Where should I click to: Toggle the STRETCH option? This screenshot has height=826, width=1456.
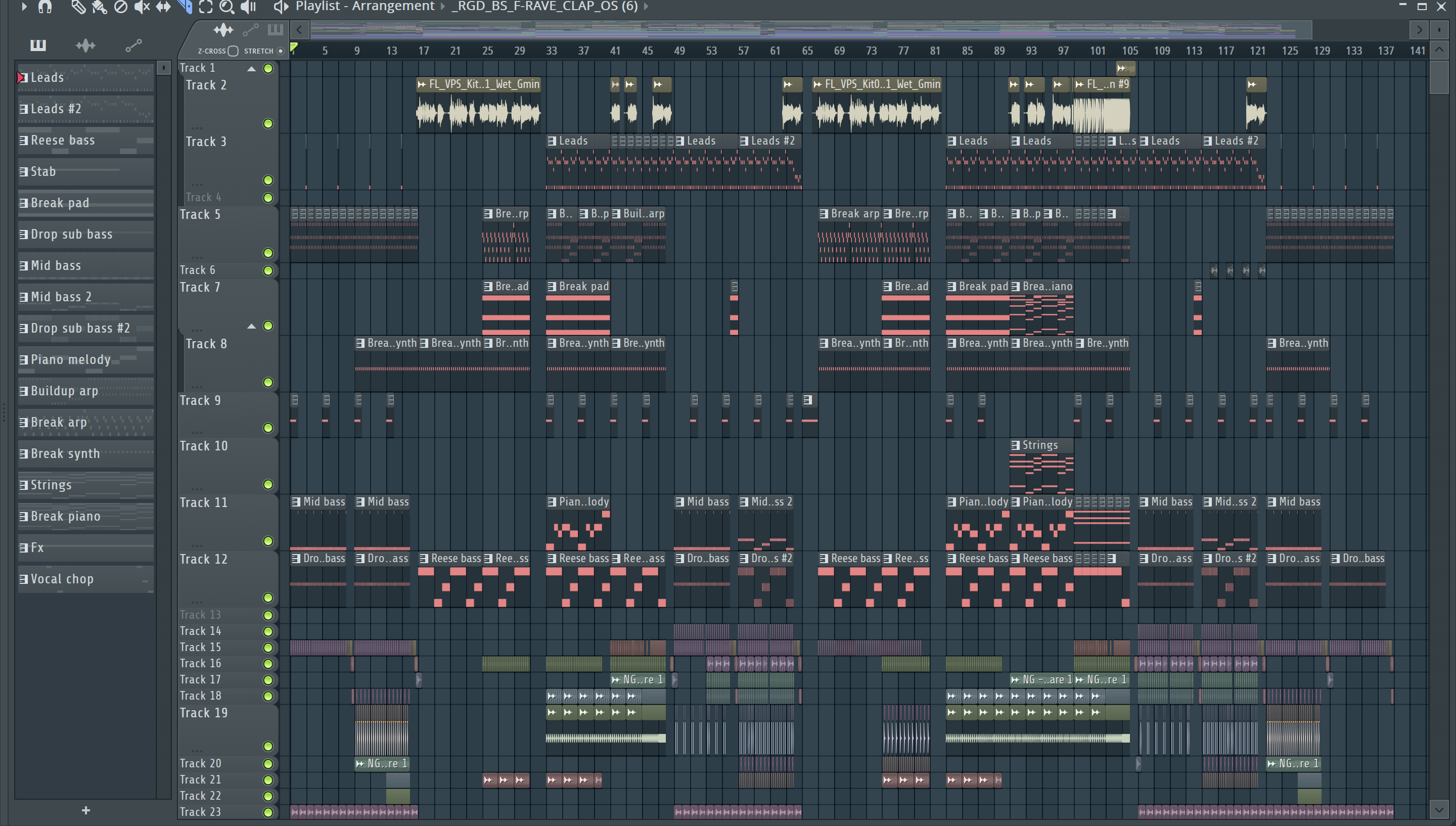[x=280, y=51]
